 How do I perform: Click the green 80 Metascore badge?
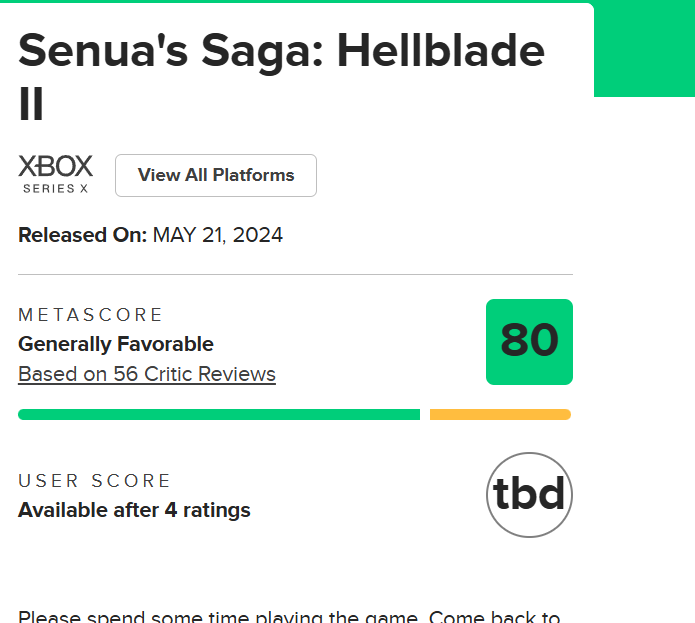tap(529, 342)
